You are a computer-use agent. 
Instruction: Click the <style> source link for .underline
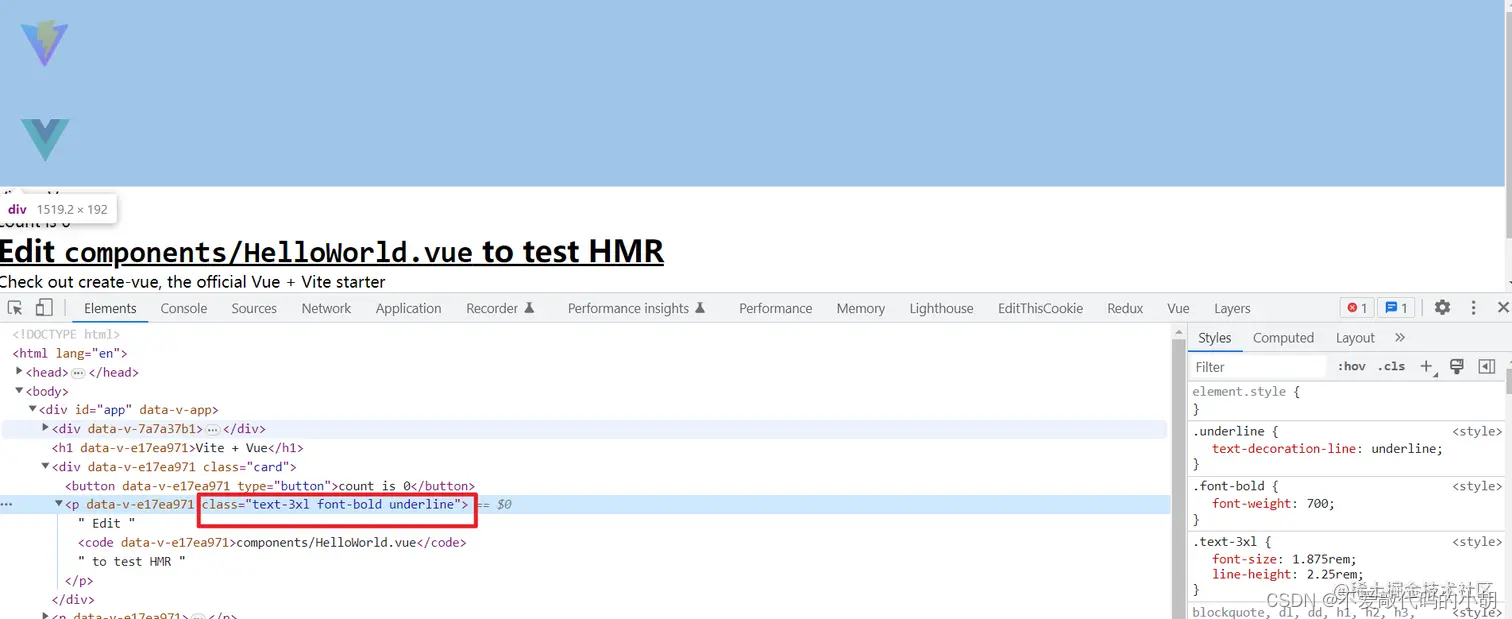coord(1477,431)
